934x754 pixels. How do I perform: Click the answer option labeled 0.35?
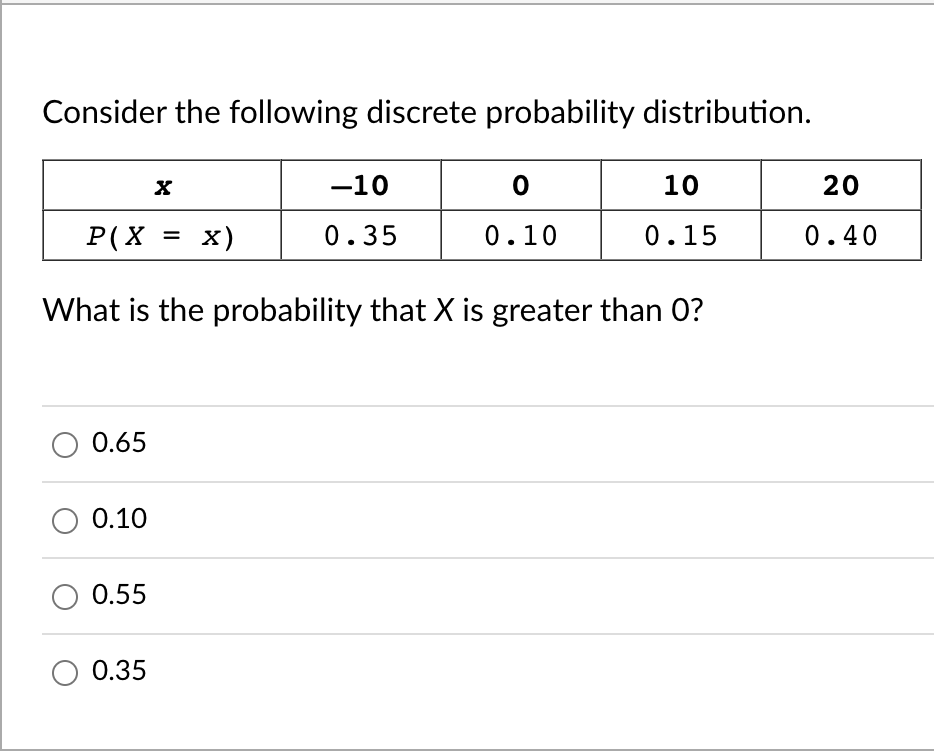pos(118,672)
